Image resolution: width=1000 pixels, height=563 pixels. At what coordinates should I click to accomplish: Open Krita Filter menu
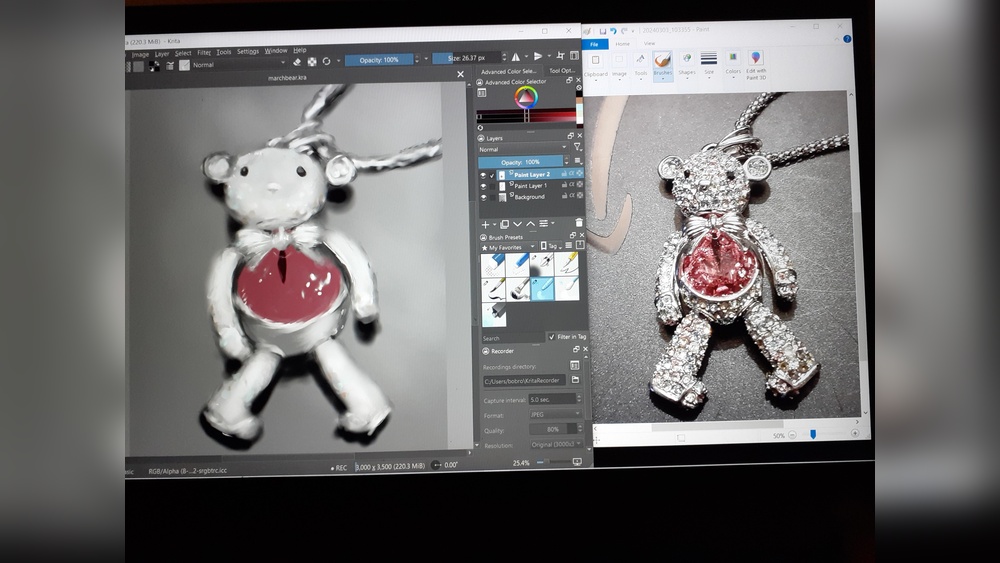coord(204,53)
